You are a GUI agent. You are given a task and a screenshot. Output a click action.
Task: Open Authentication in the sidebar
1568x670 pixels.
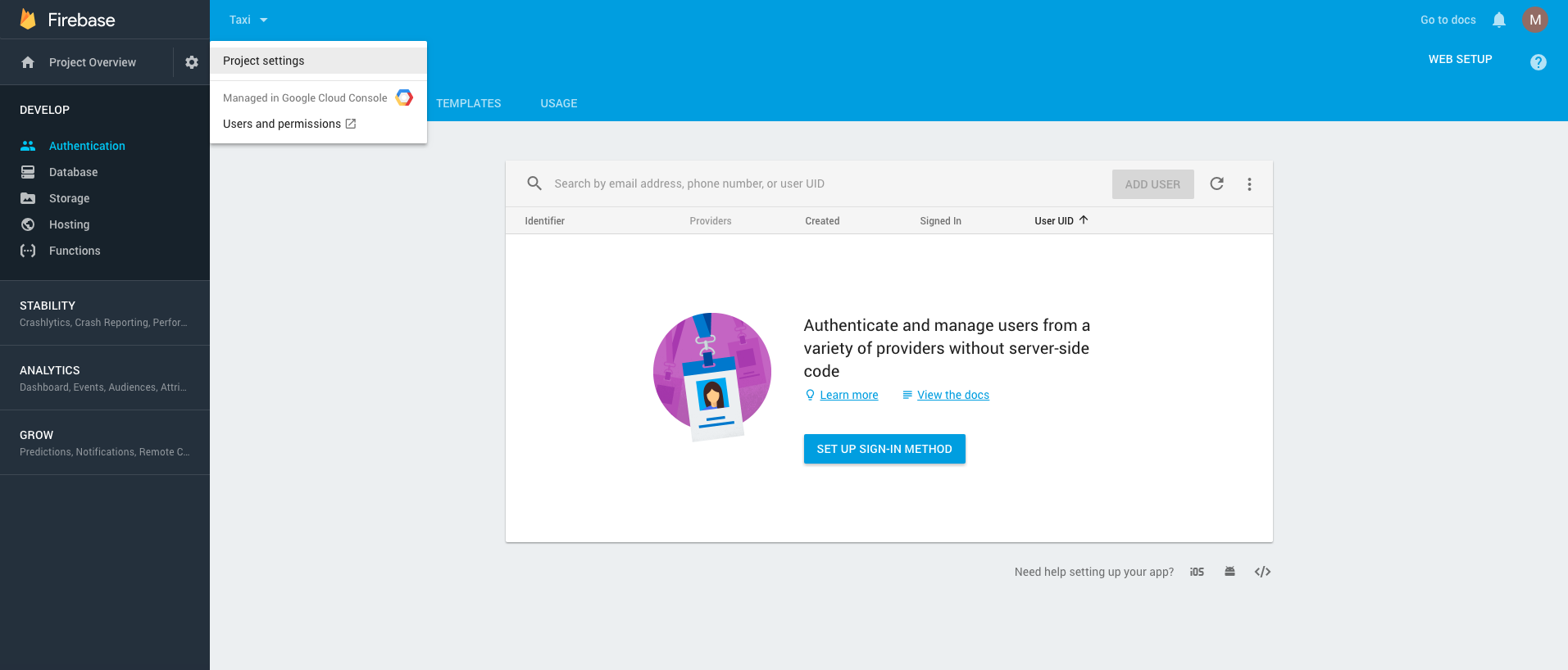click(87, 146)
